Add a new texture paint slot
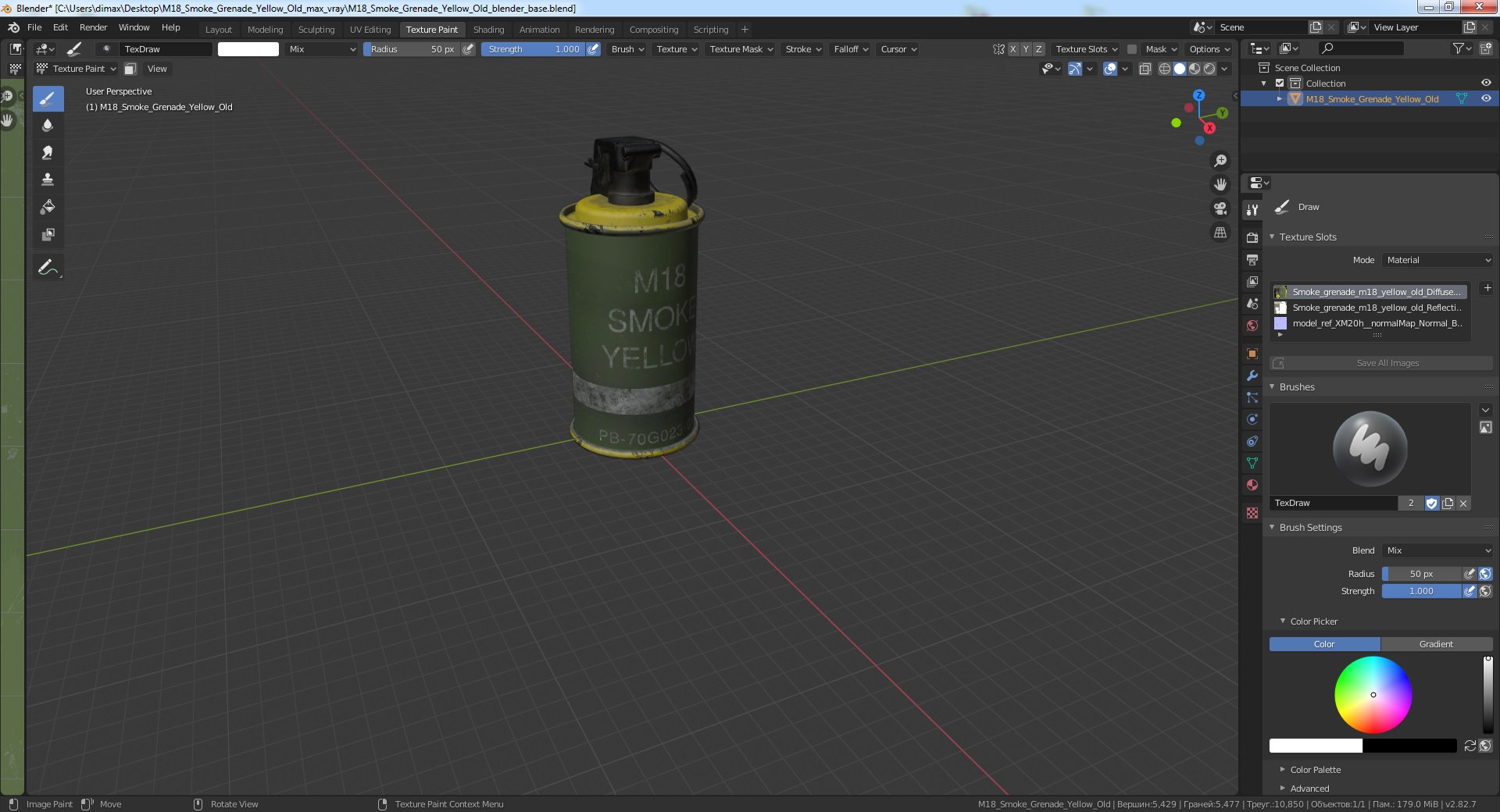The image size is (1500, 812). (1487, 288)
